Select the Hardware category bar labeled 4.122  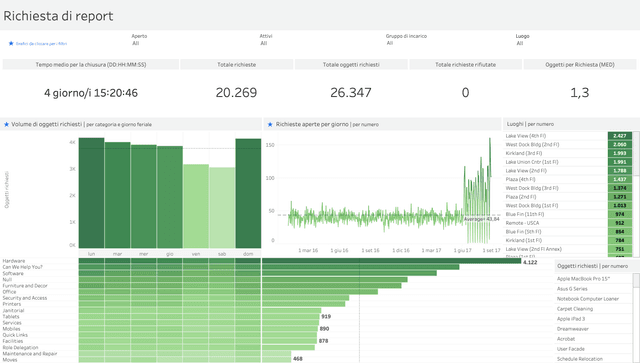pyautogui.click(x=391, y=261)
